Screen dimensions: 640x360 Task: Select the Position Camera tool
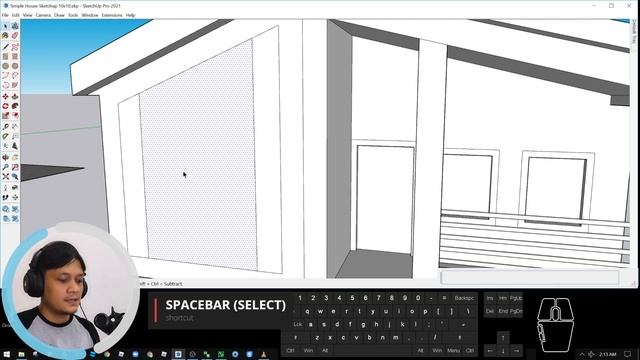click(x=5, y=187)
